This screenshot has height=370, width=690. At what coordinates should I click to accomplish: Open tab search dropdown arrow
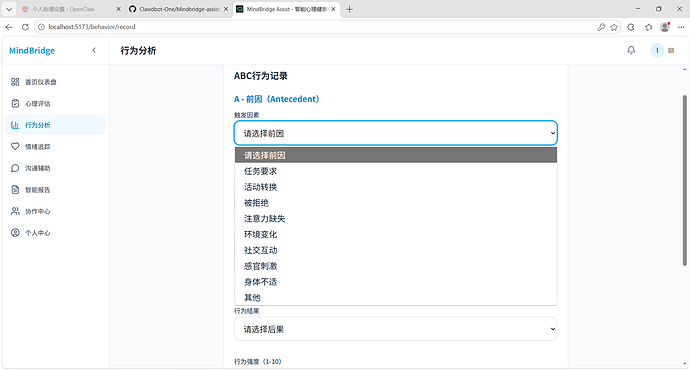(x=9, y=9)
